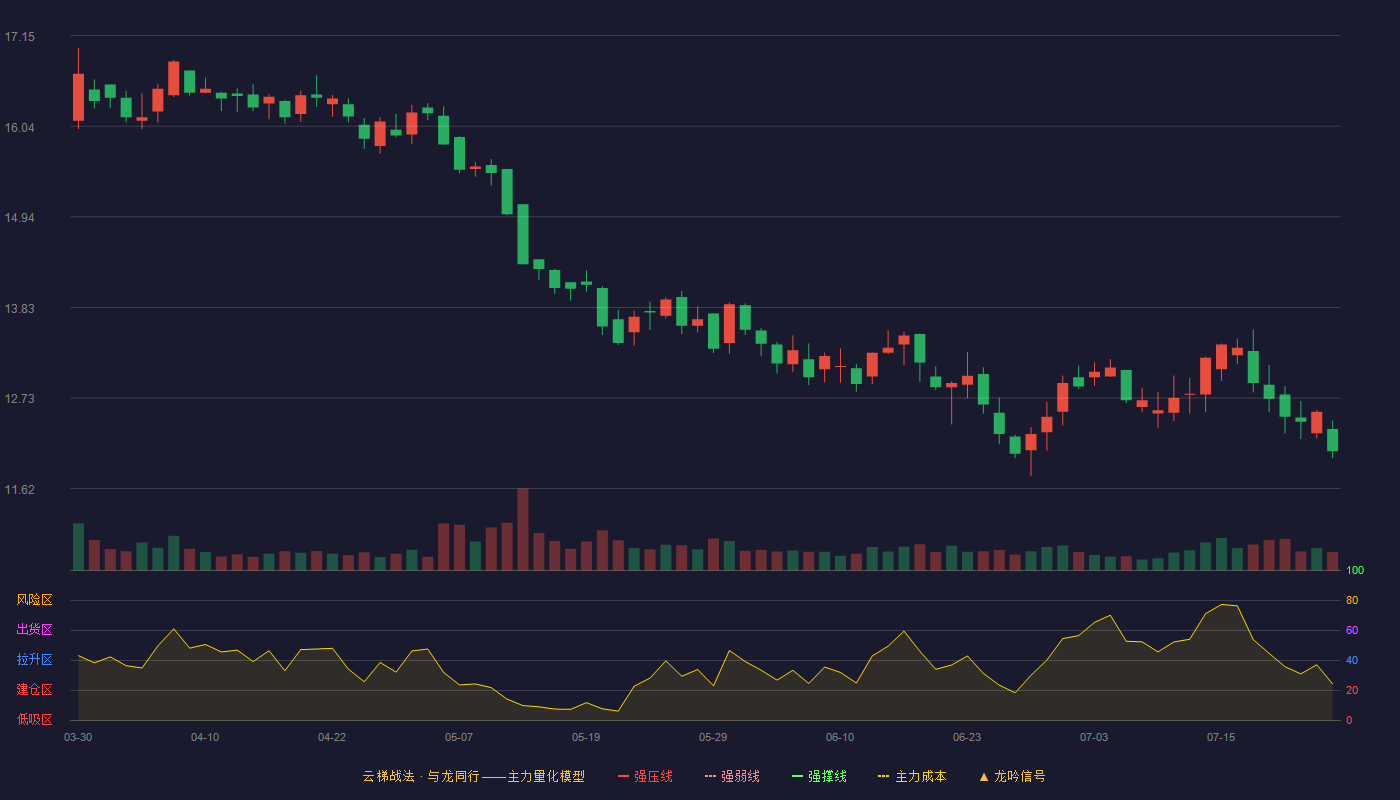Click the 12.73 price axis label
This screenshot has width=1400, height=800.
point(20,399)
